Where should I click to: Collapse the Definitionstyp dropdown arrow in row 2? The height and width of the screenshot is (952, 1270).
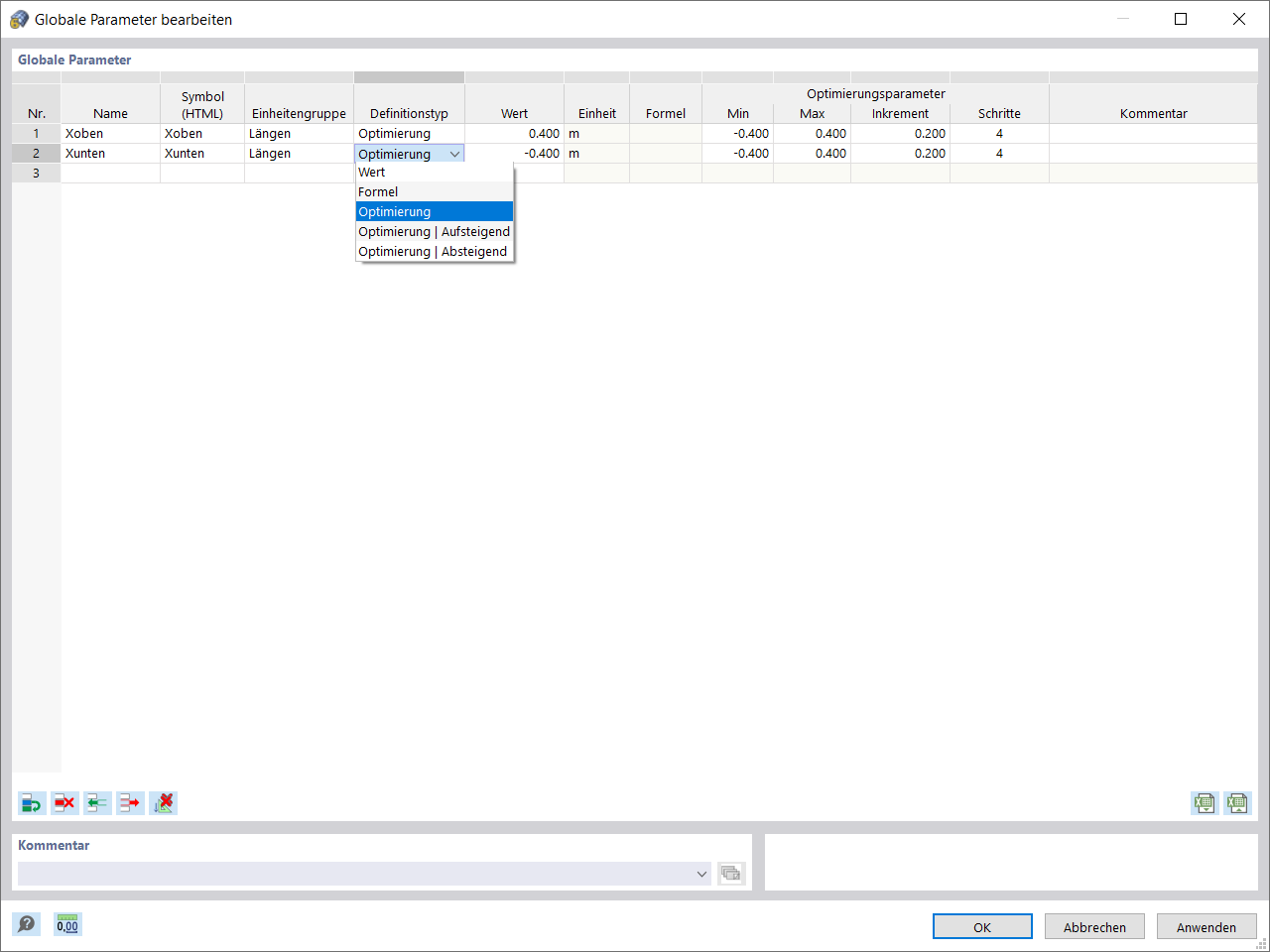pyautogui.click(x=454, y=154)
